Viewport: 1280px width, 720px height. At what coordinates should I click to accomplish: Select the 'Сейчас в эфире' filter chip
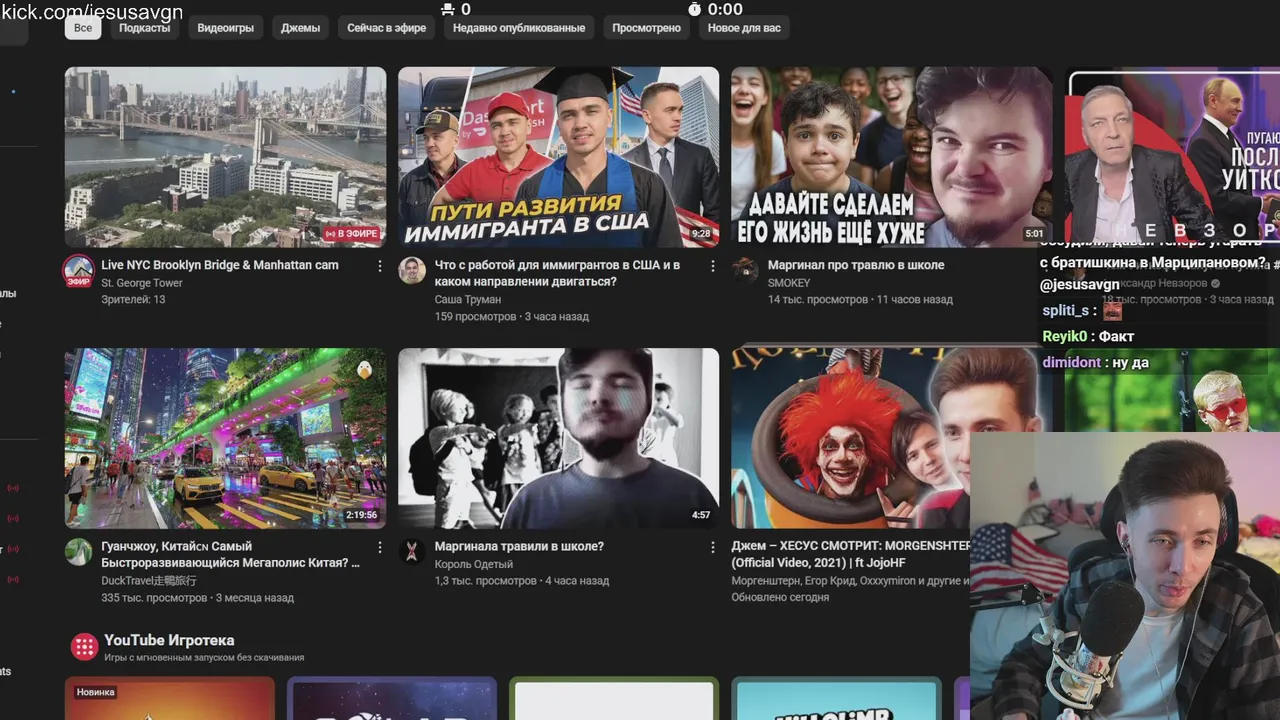(386, 28)
